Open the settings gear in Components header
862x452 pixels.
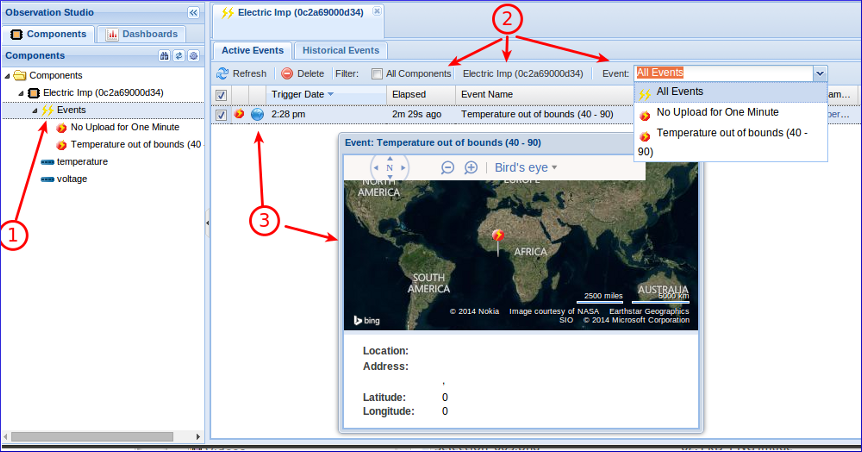pos(193,56)
